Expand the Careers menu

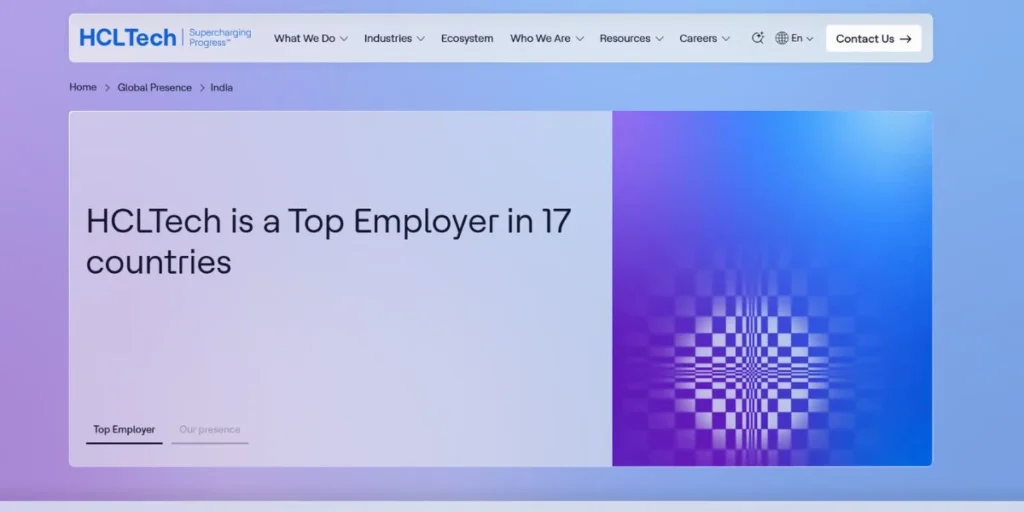[704, 39]
